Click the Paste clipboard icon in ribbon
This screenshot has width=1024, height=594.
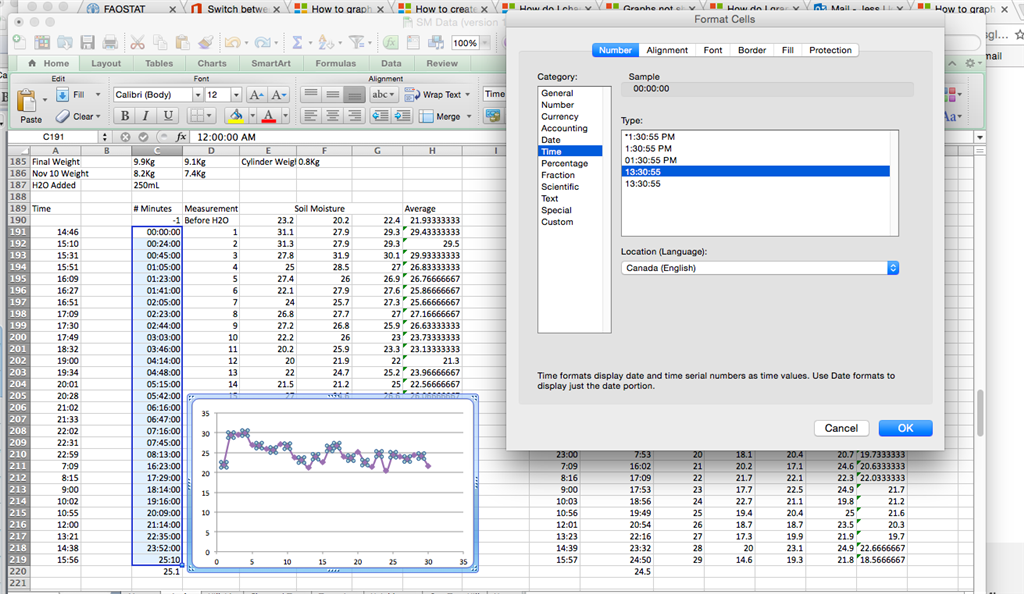27,102
